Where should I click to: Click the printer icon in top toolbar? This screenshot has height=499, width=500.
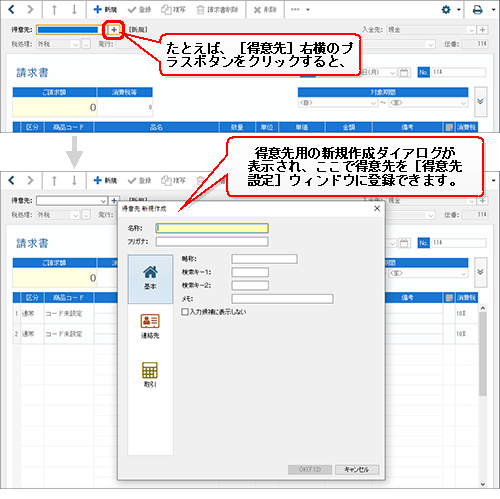477,10
